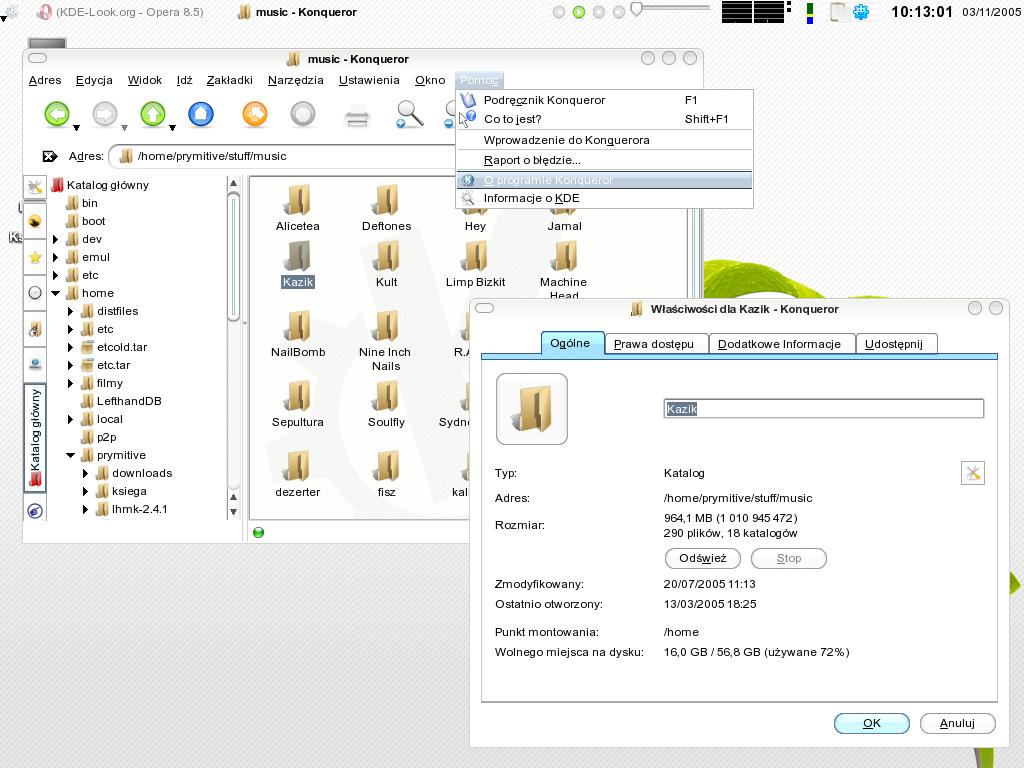Switch to Udostępnij tab
The width and height of the screenshot is (1024, 768).
pyautogui.click(x=896, y=344)
